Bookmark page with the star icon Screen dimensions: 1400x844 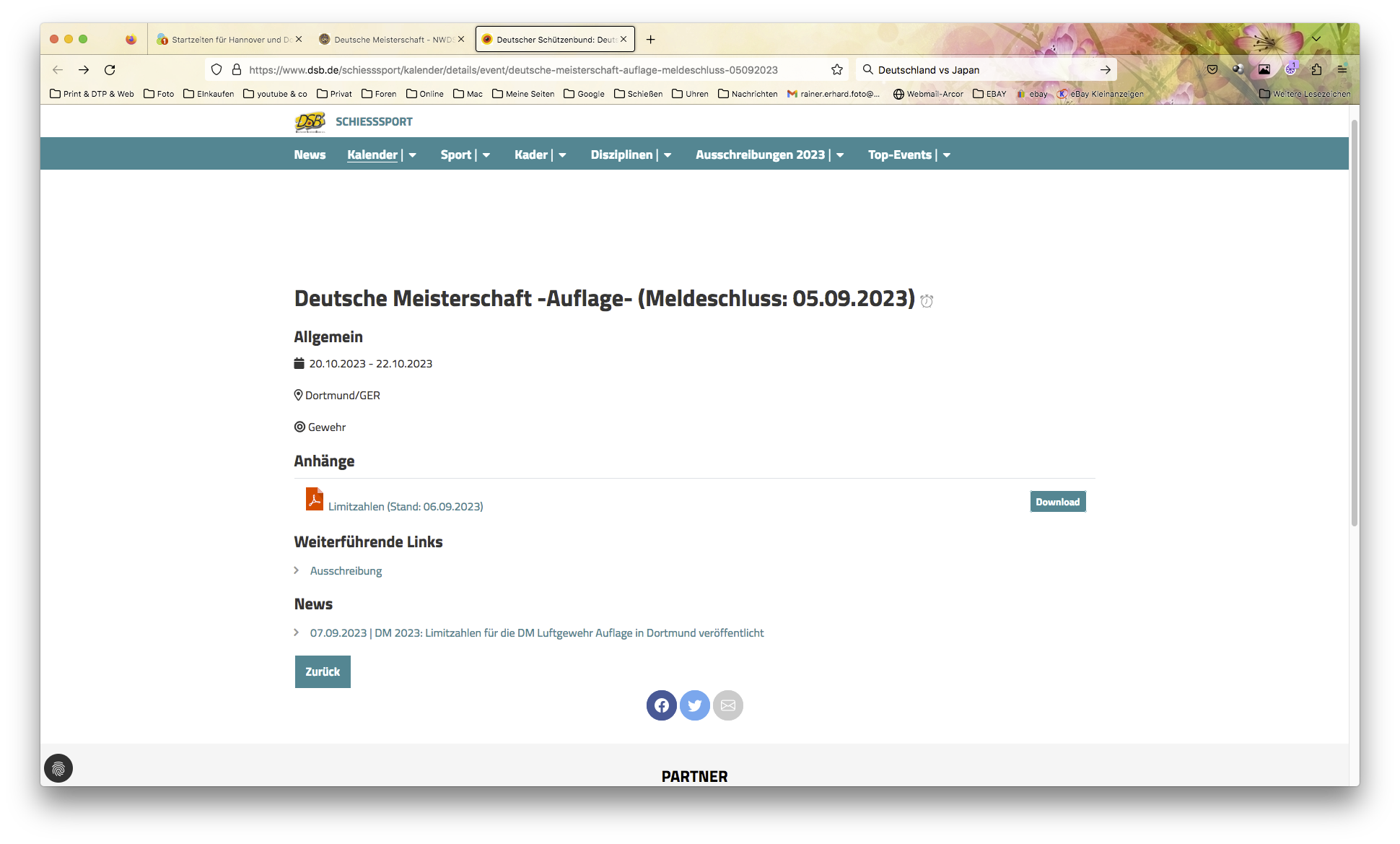pos(836,70)
